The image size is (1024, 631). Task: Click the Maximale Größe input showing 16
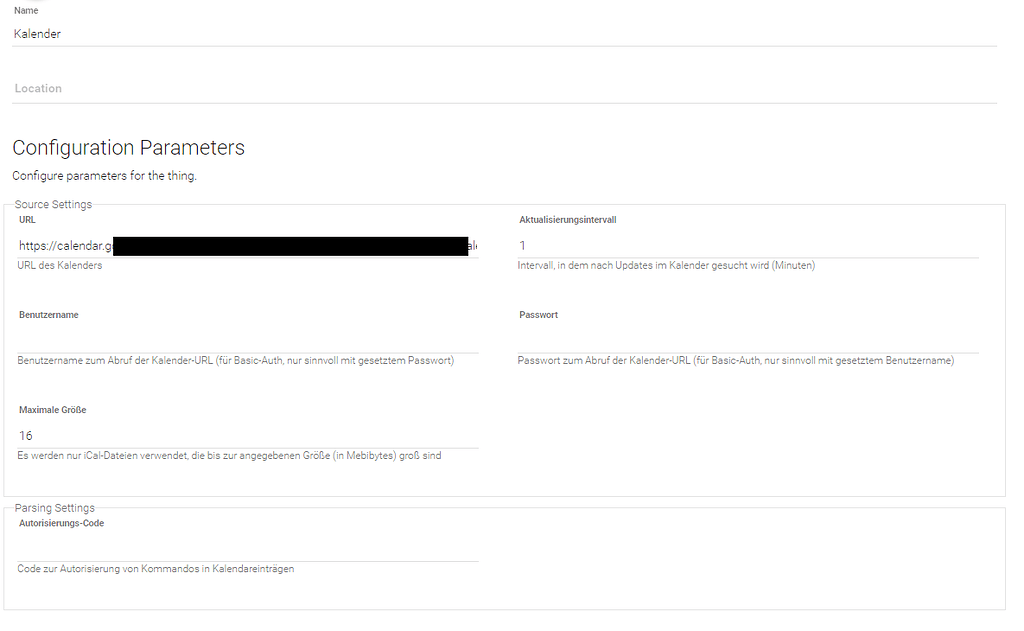coord(248,436)
